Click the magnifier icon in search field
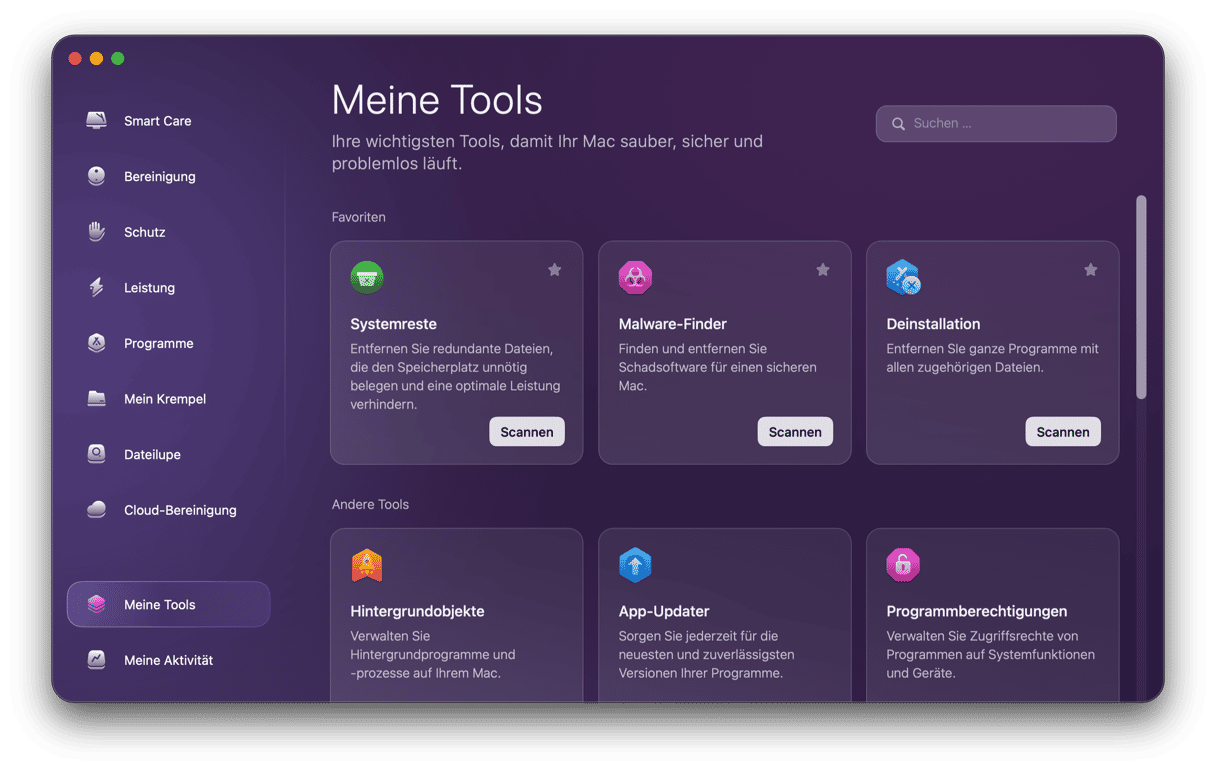This screenshot has height=771, width=1216. [898, 124]
